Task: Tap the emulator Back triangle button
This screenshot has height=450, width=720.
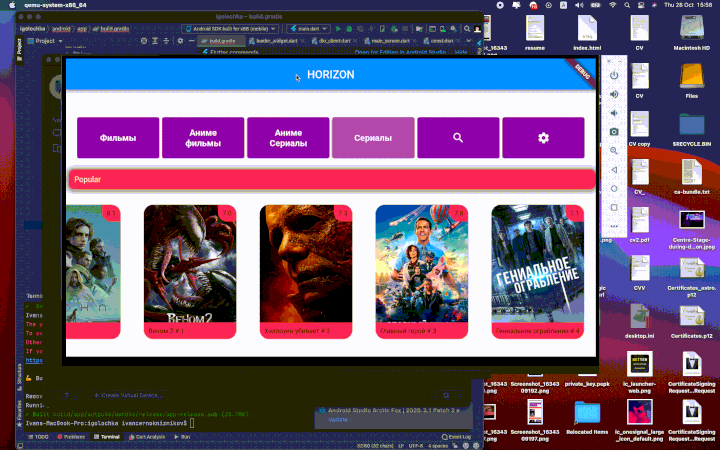Action: point(614,170)
